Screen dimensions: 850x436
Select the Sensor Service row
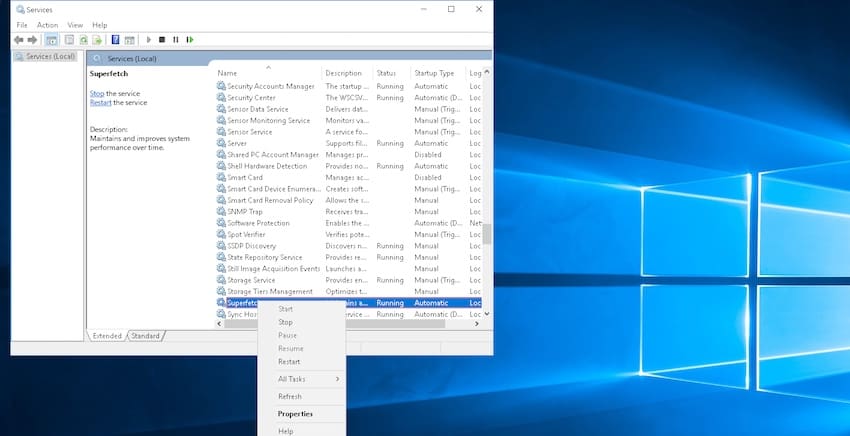coord(349,132)
